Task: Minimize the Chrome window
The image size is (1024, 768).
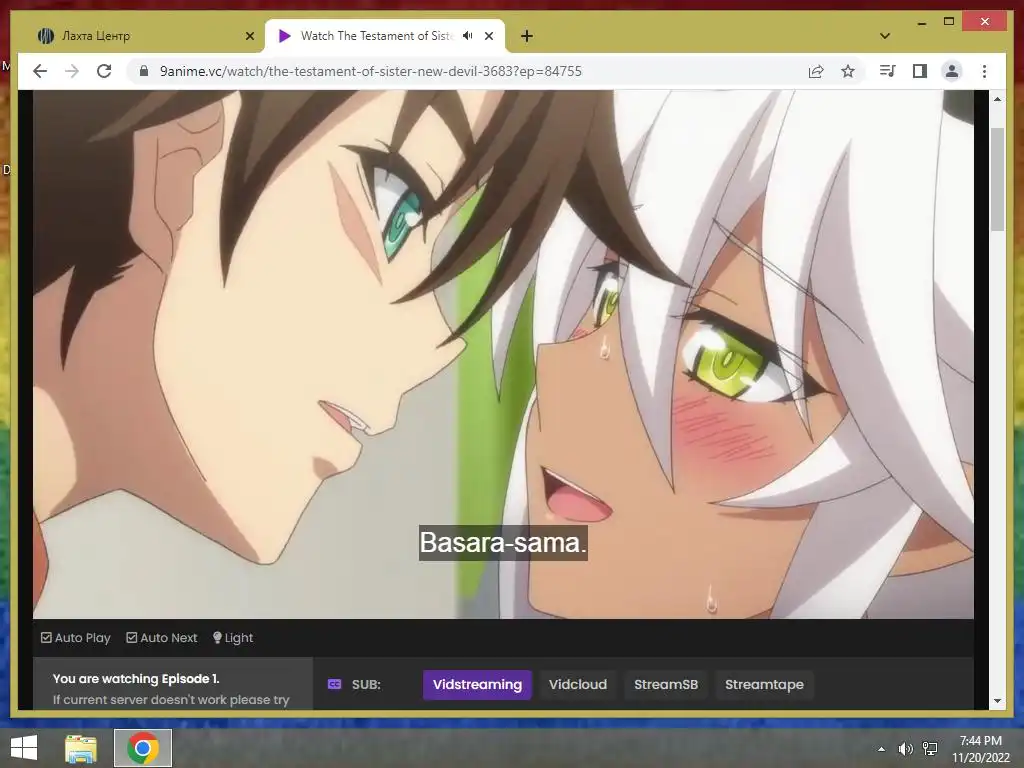Action: click(x=921, y=22)
